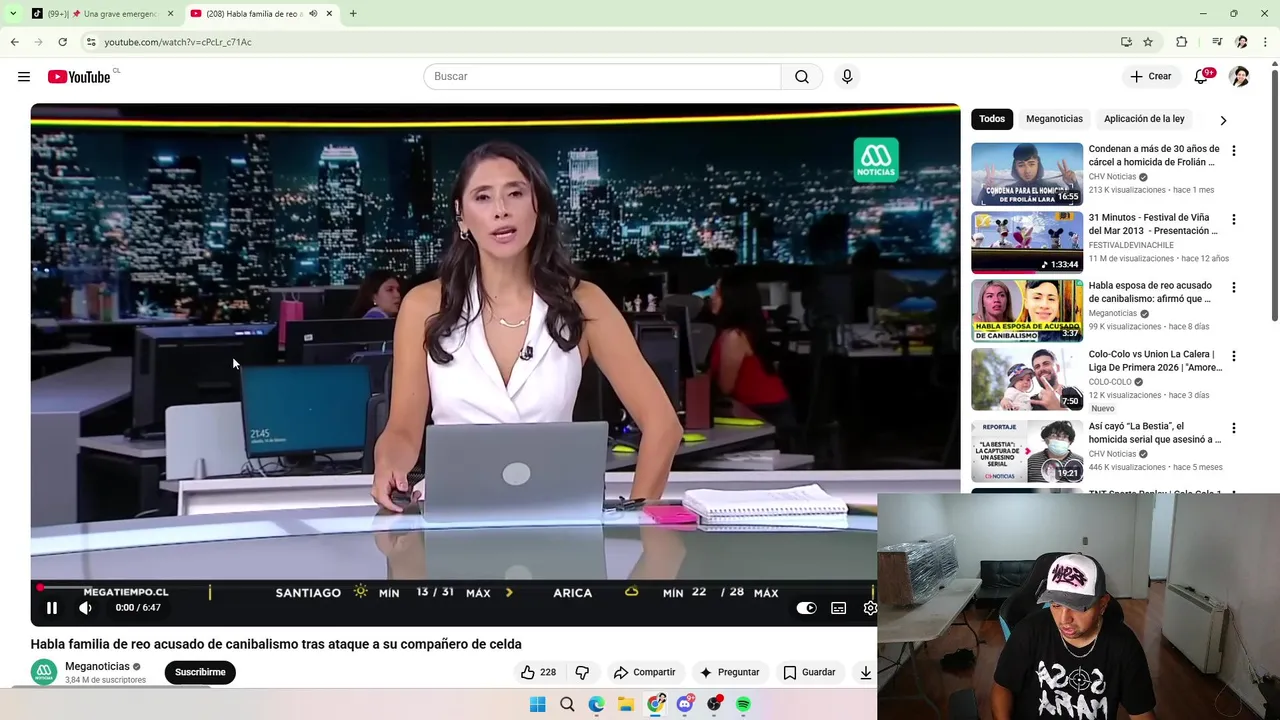Open a new browser tab
Screen dimensions: 1280x720
click(x=353, y=14)
